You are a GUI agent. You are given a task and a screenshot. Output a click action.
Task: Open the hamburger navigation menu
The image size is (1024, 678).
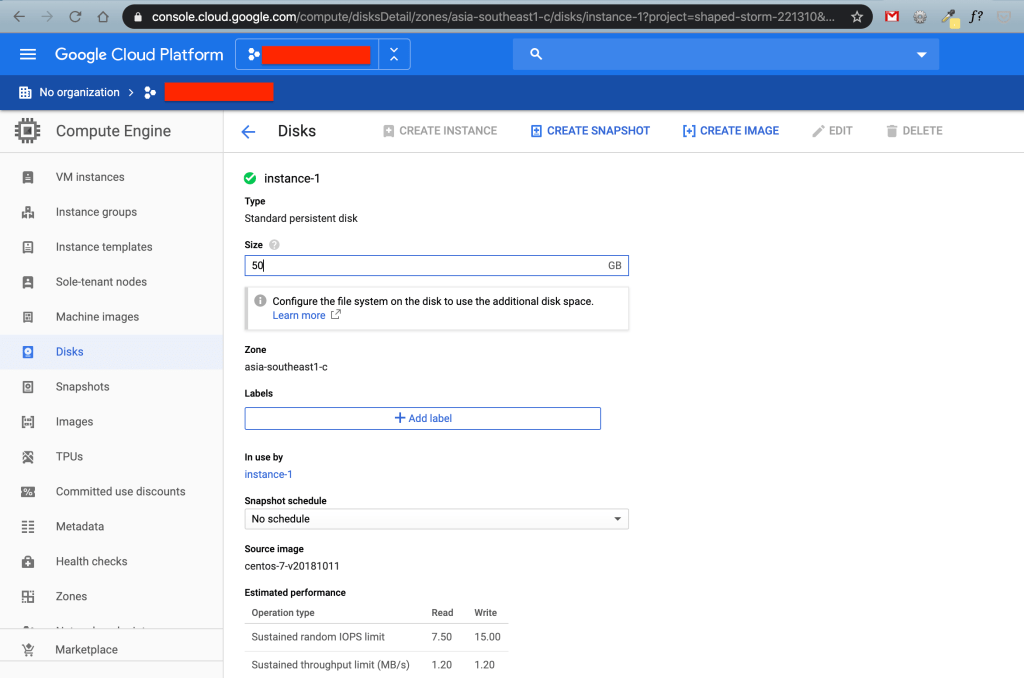tap(28, 54)
